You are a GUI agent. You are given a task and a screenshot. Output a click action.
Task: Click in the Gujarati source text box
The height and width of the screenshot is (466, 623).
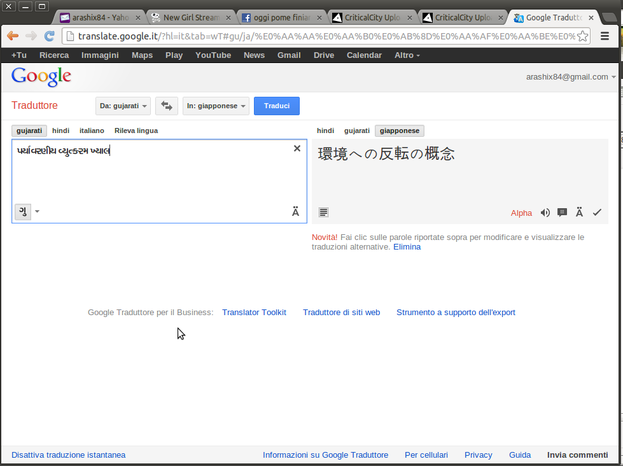[x=159, y=181]
